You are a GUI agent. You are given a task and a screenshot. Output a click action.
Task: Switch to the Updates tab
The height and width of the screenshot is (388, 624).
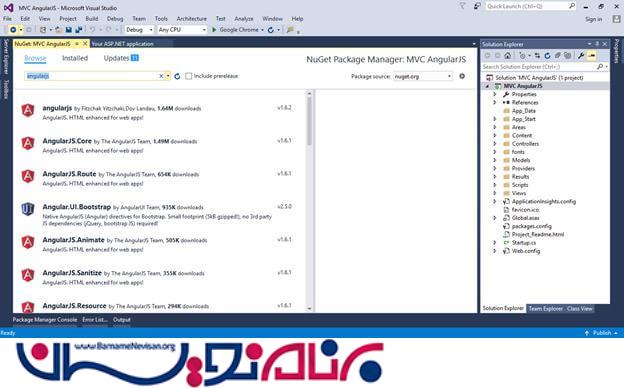tap(121, 58)
